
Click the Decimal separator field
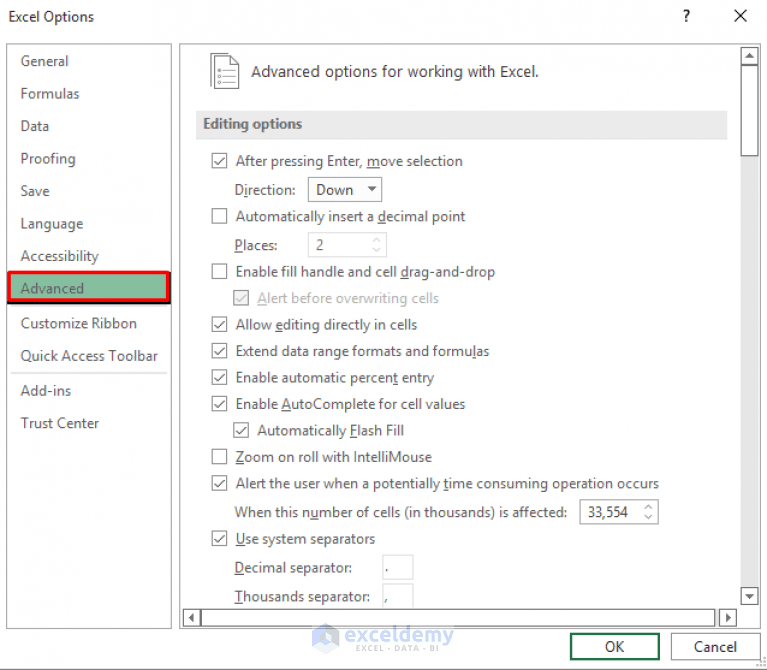(398, 567)
